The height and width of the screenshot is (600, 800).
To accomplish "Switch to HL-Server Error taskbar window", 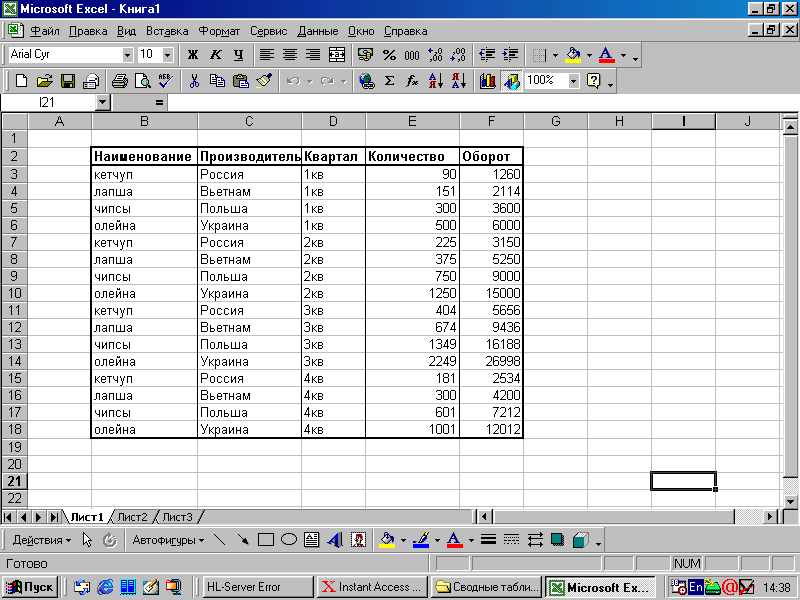I will click(x=258, y=587).
